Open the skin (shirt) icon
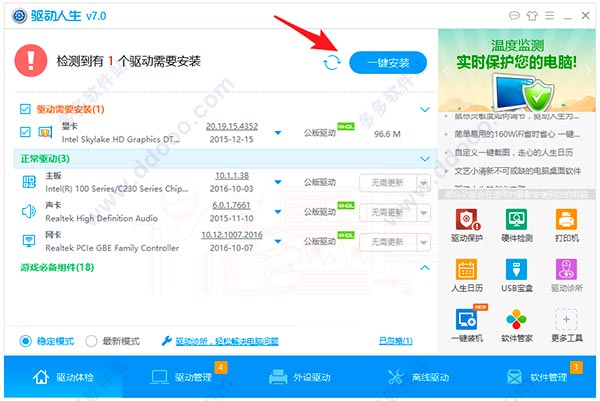The height and width of the screenshot is (401, 600). 532,16
